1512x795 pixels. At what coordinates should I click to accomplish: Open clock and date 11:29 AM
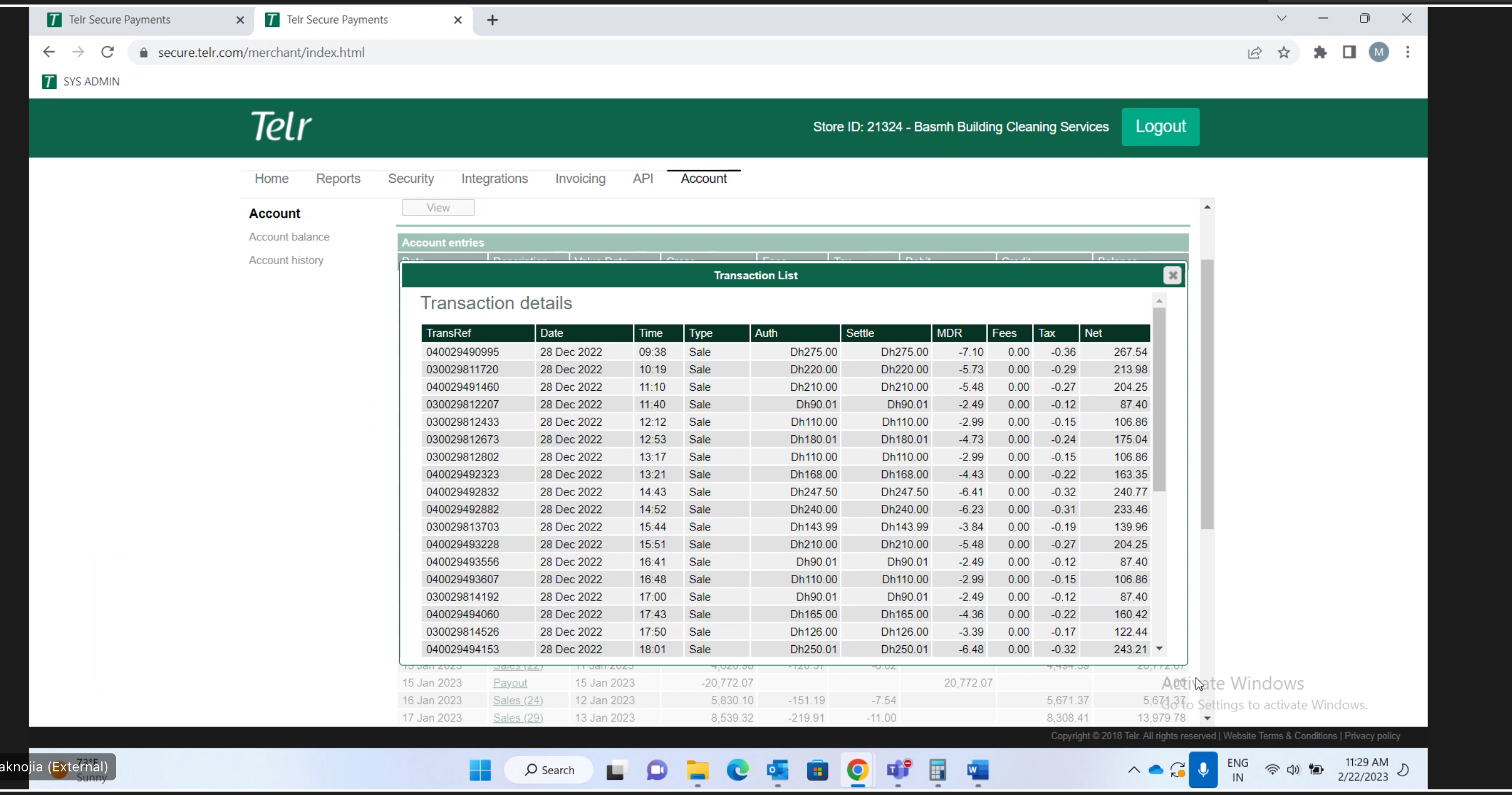point(1363,770)
